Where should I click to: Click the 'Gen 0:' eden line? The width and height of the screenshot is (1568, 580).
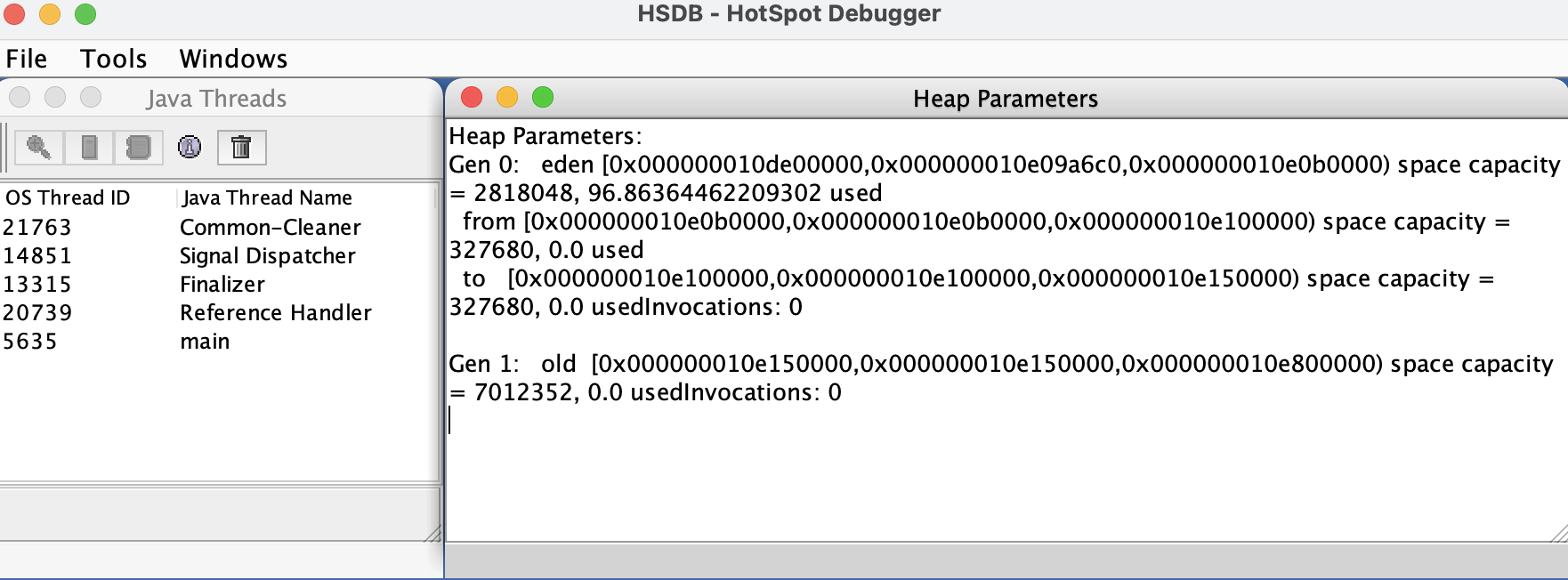[1005, 165]
